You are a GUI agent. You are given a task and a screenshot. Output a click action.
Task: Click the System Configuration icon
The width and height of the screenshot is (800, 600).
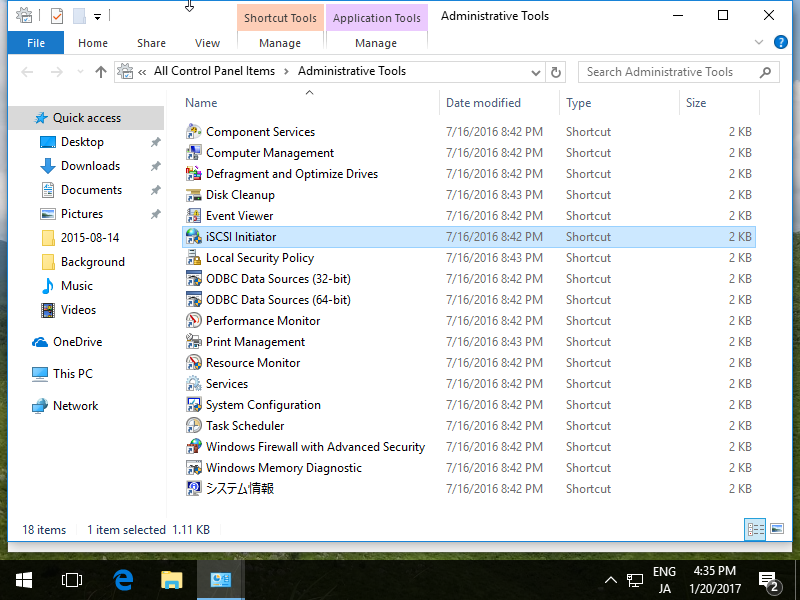193,405
